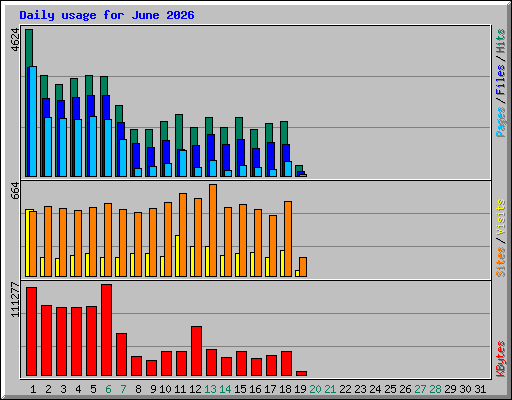
Task: Click the 'Files' legend label
Action: [x=501, y=80]
